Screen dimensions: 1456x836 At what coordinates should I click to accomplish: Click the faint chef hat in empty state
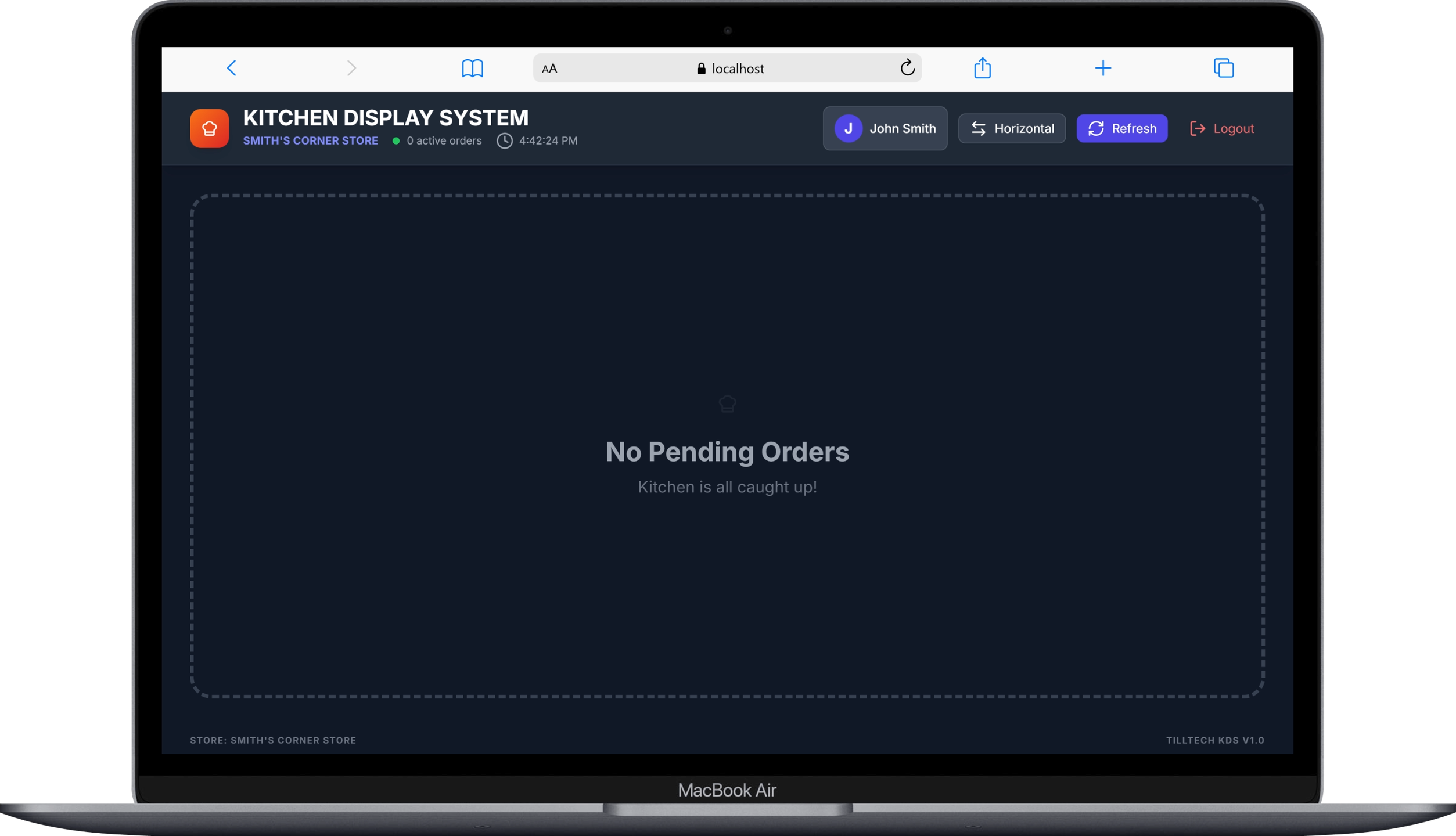727,403
